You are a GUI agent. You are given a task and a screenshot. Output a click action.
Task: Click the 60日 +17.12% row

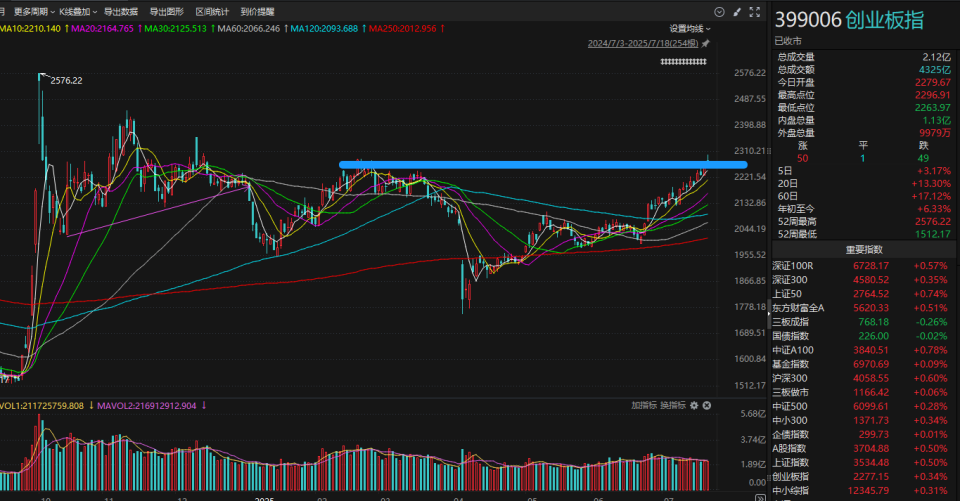[864, 197]
